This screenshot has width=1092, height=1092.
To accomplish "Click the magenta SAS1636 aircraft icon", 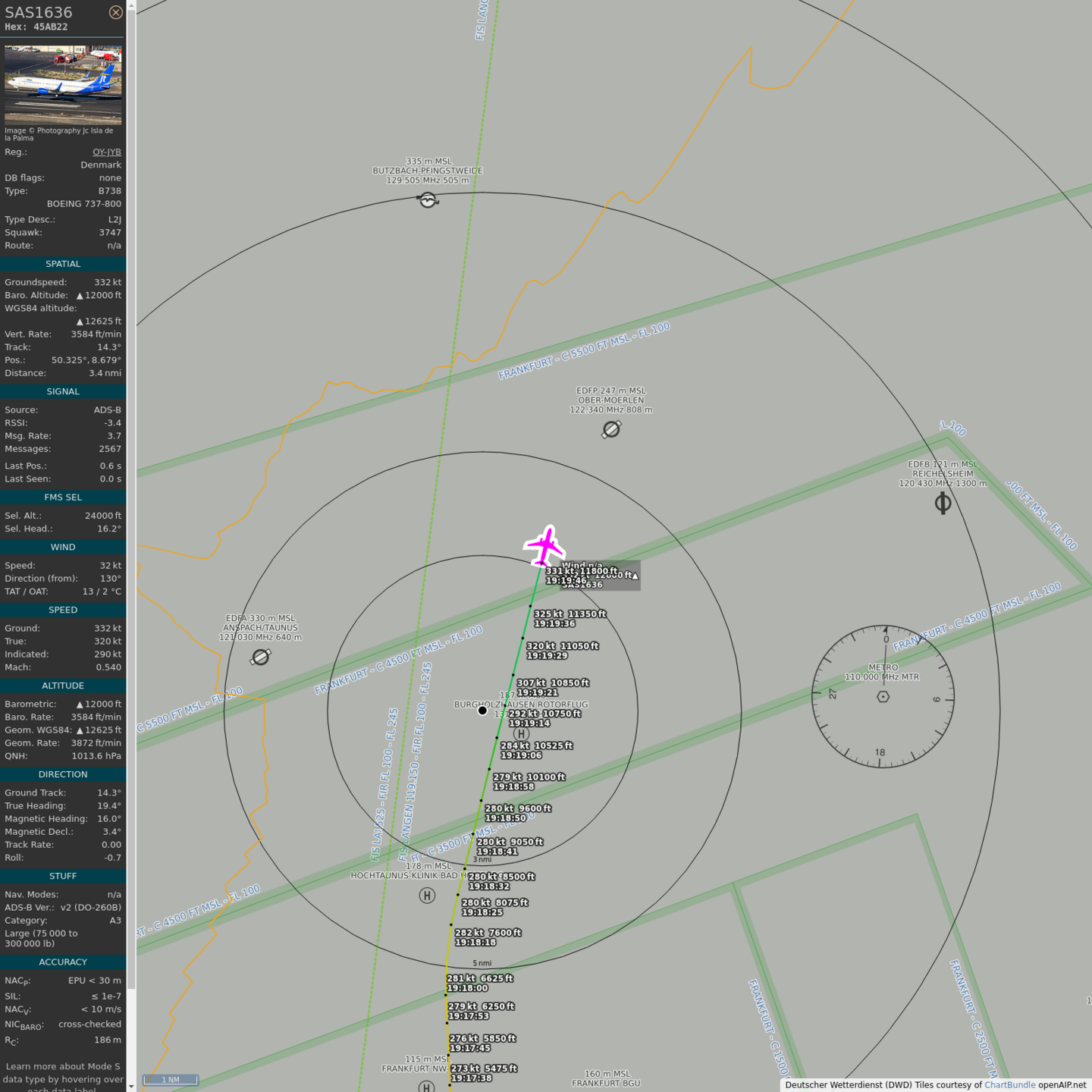I will (x=544, y=546).
